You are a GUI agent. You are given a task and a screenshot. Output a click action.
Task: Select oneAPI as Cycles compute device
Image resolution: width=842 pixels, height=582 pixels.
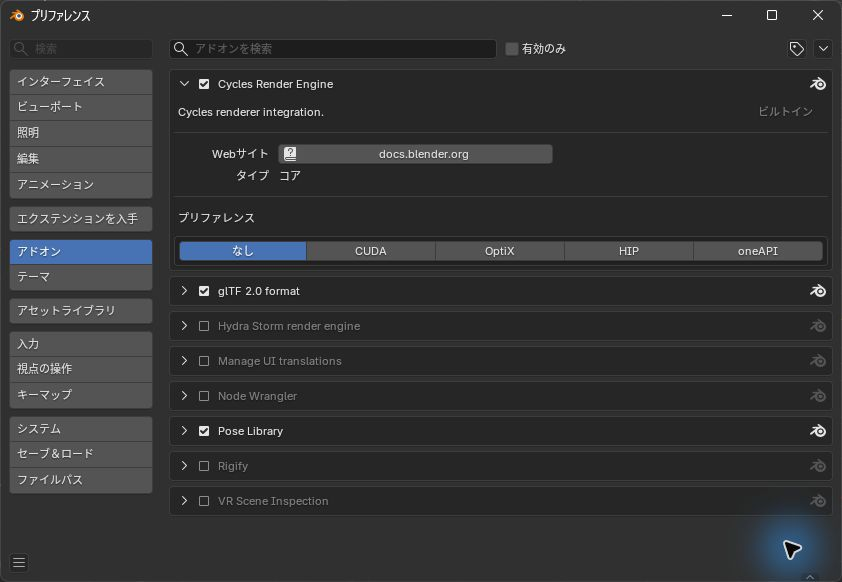pyautogui.click(x=758, y=251)
